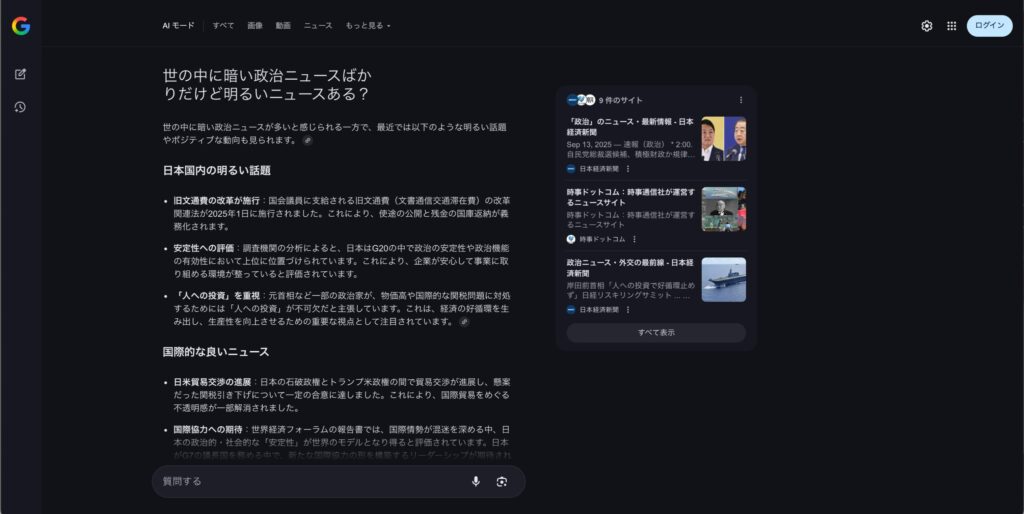Click the microphone voice input icon
The image size is (1024, 514).
point(475,481)
